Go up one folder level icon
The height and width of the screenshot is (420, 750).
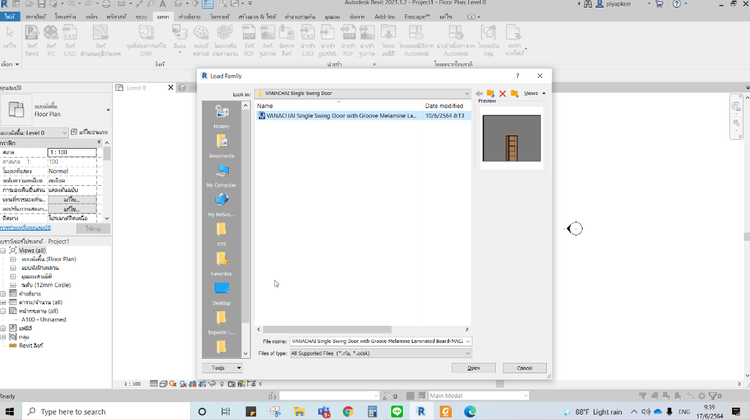click(x=490, y=93)
